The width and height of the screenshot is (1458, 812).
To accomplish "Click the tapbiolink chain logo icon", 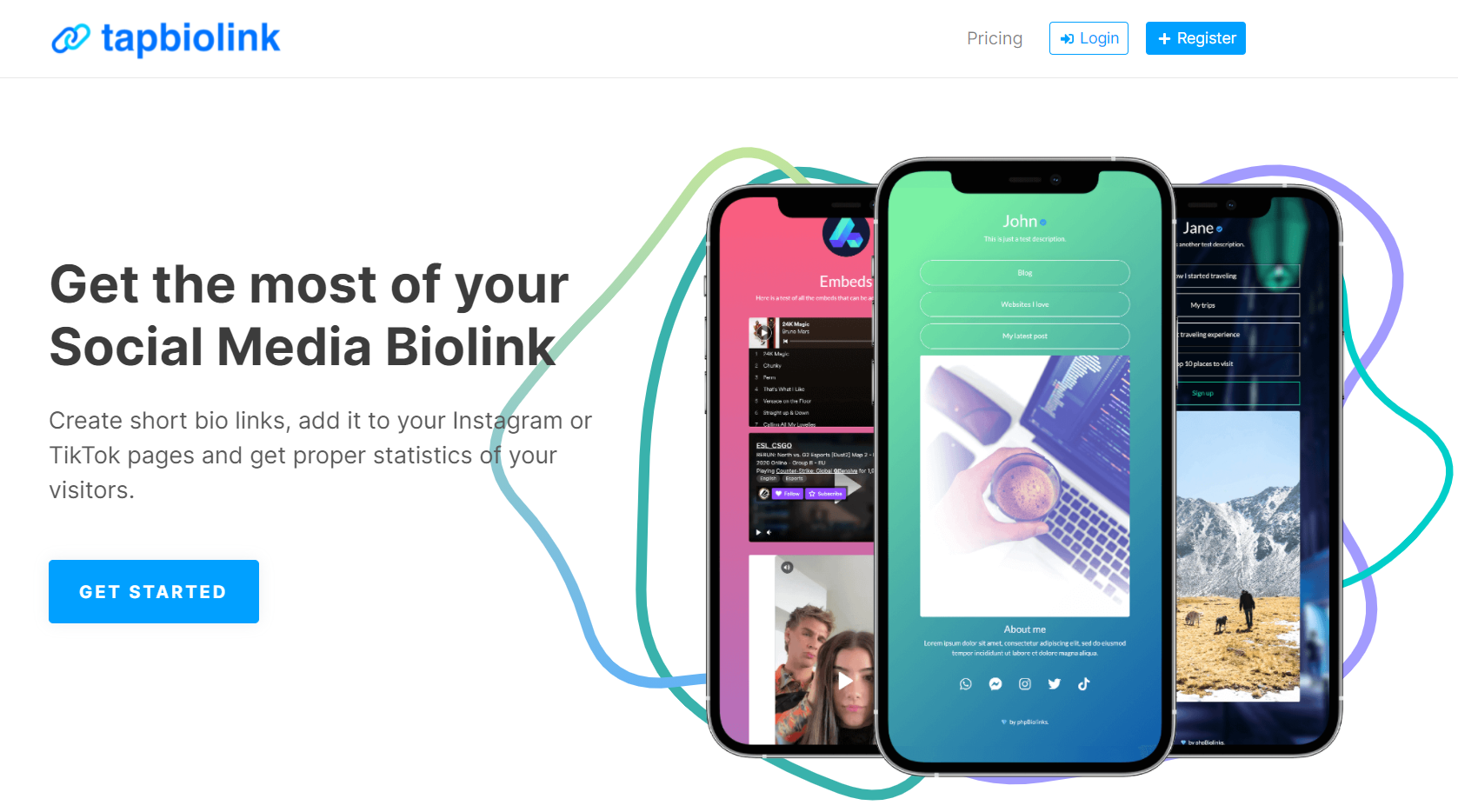I will coord(70,39).
